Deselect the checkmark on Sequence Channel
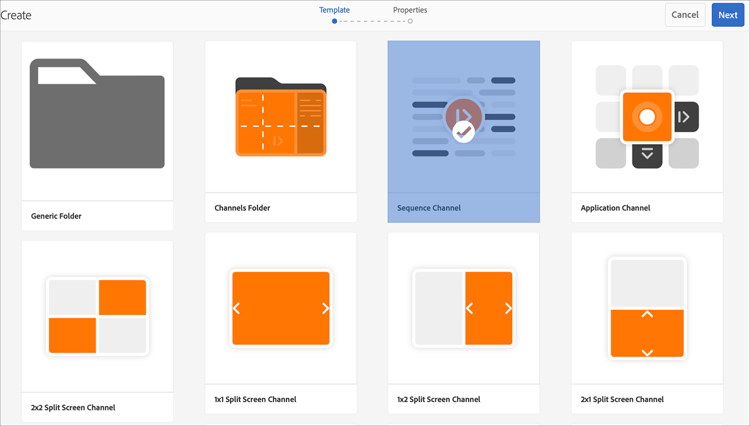The image size is (750, 426). coord(463,132)
